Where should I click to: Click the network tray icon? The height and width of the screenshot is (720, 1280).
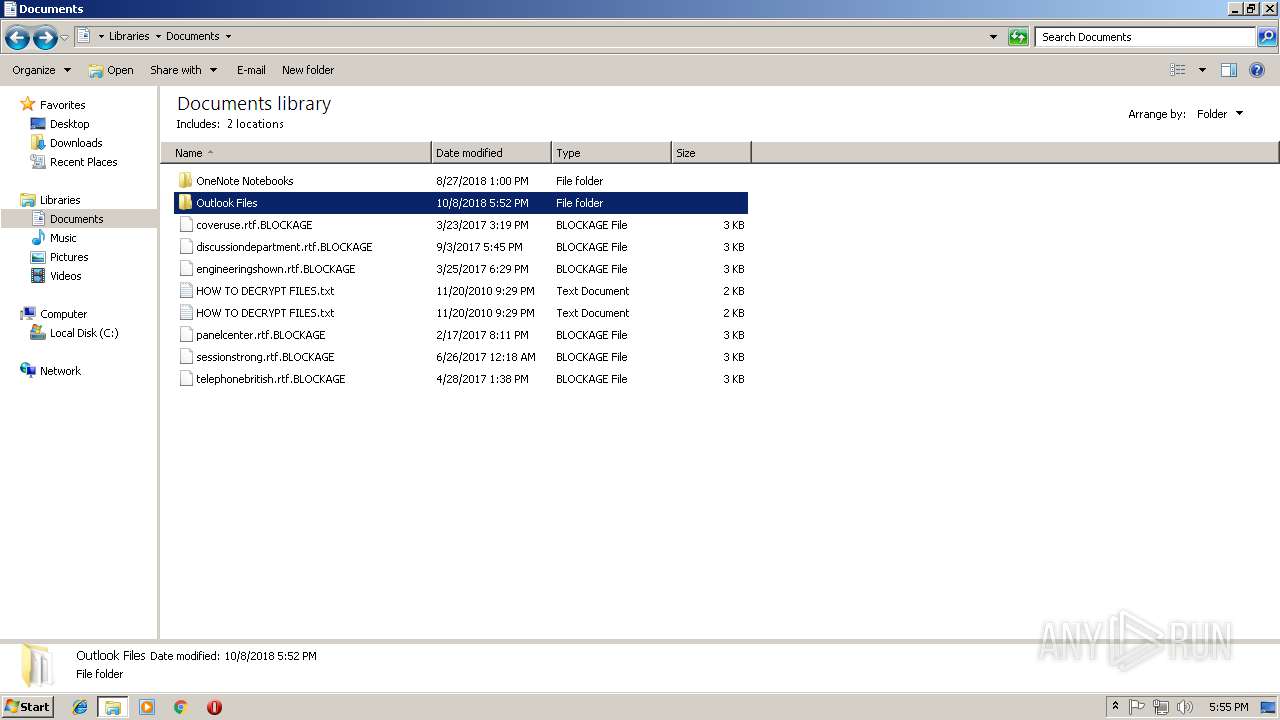tap(1161, 707)
